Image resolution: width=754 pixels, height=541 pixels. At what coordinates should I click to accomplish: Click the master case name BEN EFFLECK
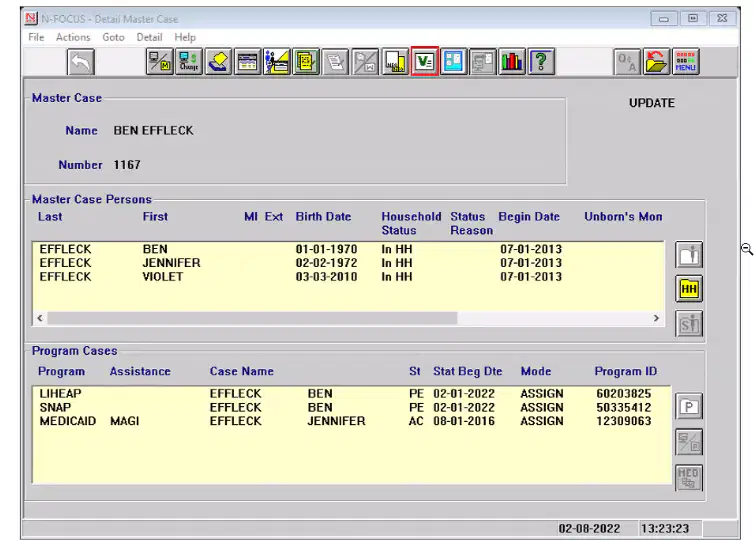(153, 131)
